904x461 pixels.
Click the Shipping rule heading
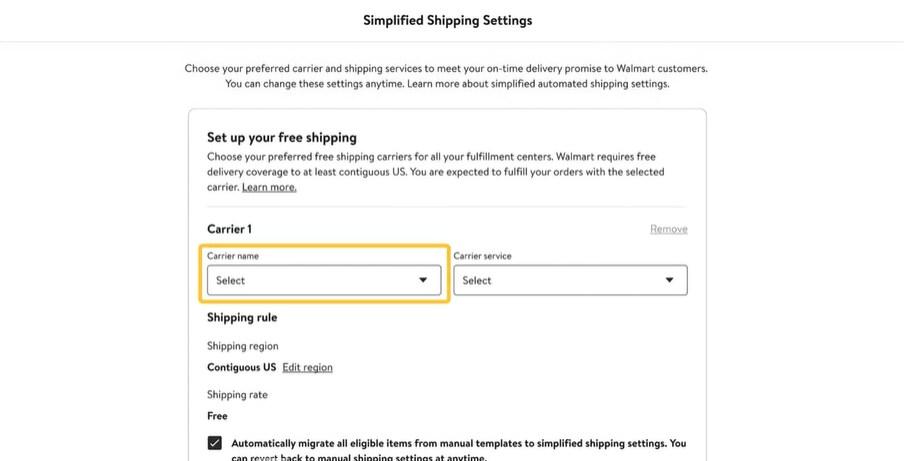click(x=242, y=317)
